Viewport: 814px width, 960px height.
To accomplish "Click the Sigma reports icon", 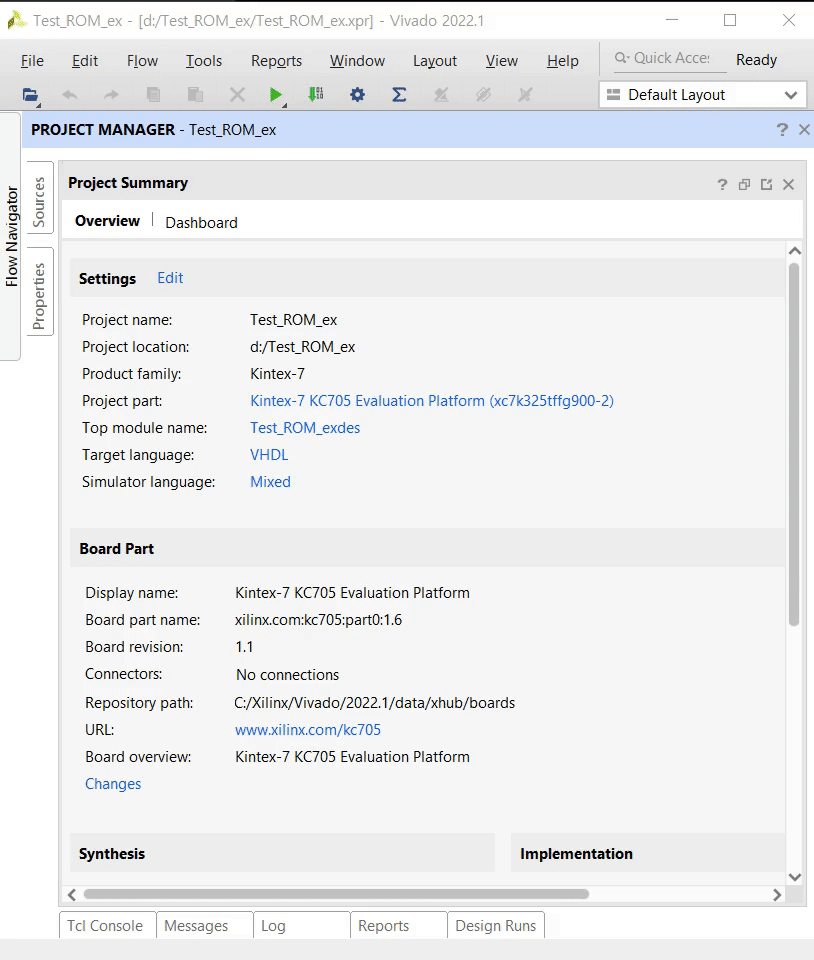I will 399,95.
